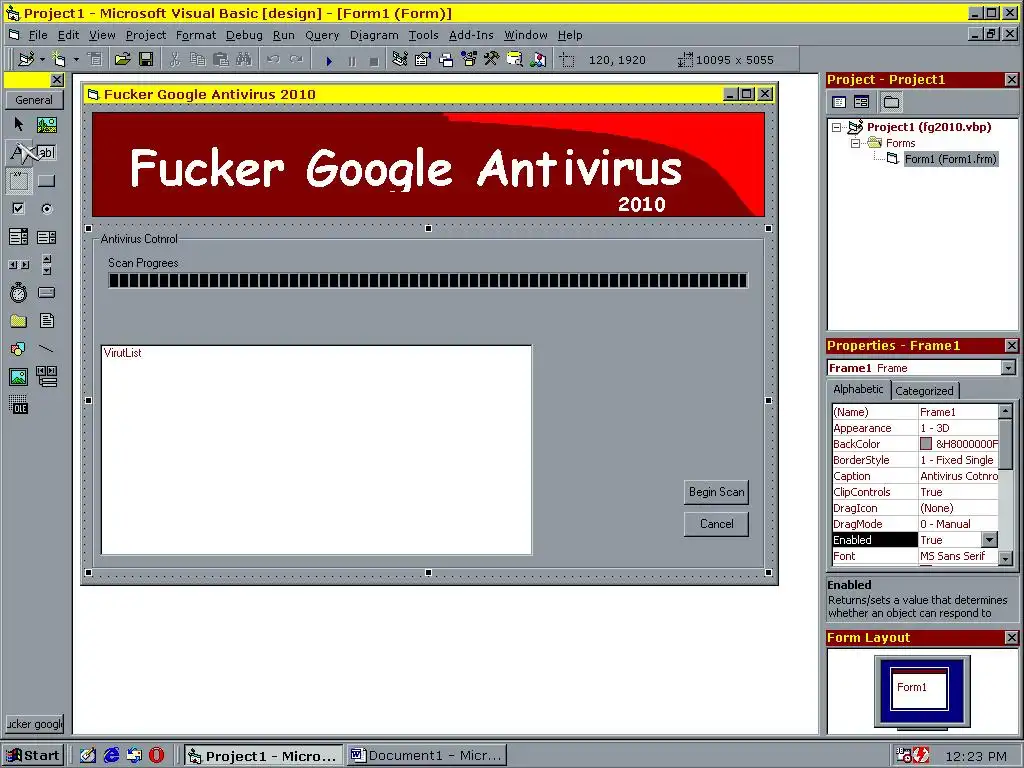
Task: Click the Form Layout Window toolbar icon
Action: click(446, 60)
